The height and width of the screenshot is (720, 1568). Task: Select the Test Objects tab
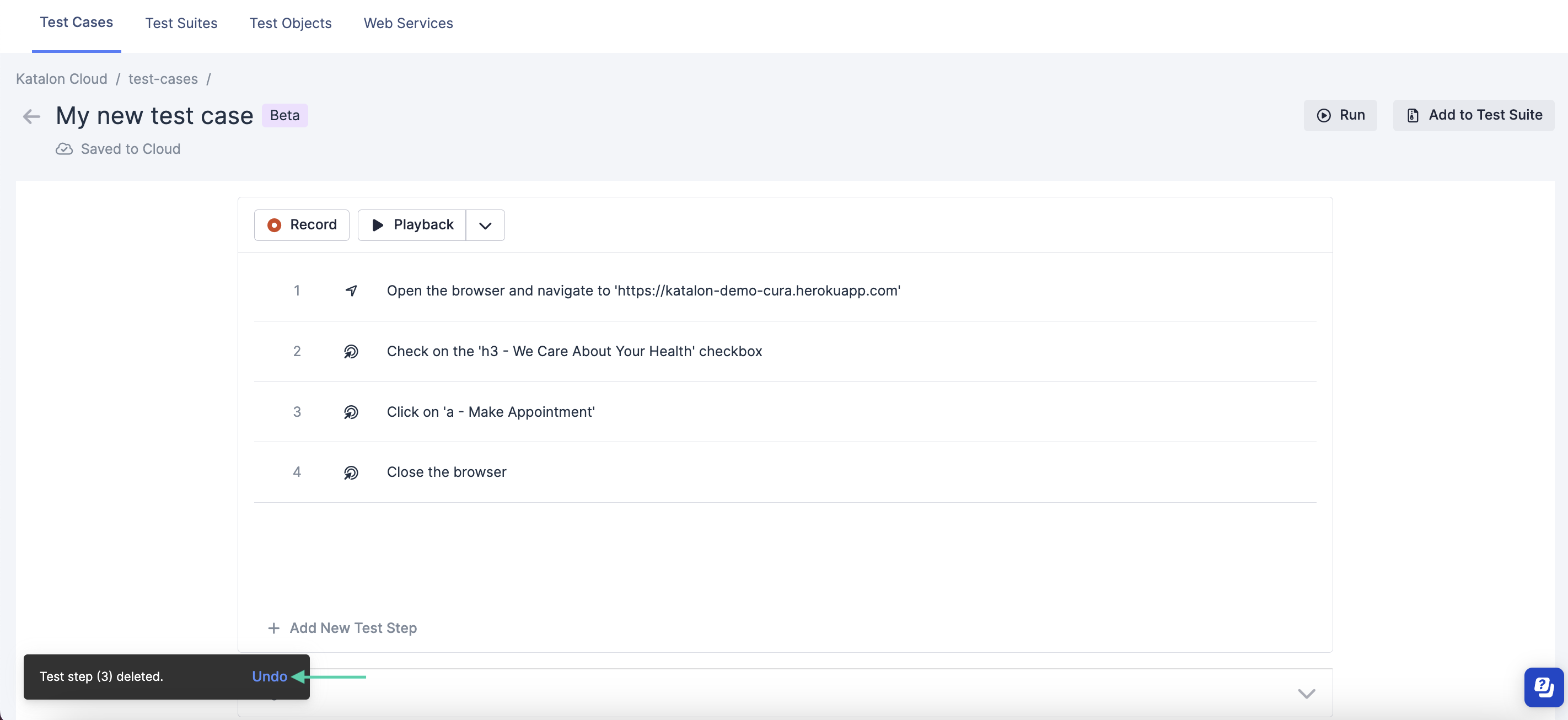click(290, 22)
